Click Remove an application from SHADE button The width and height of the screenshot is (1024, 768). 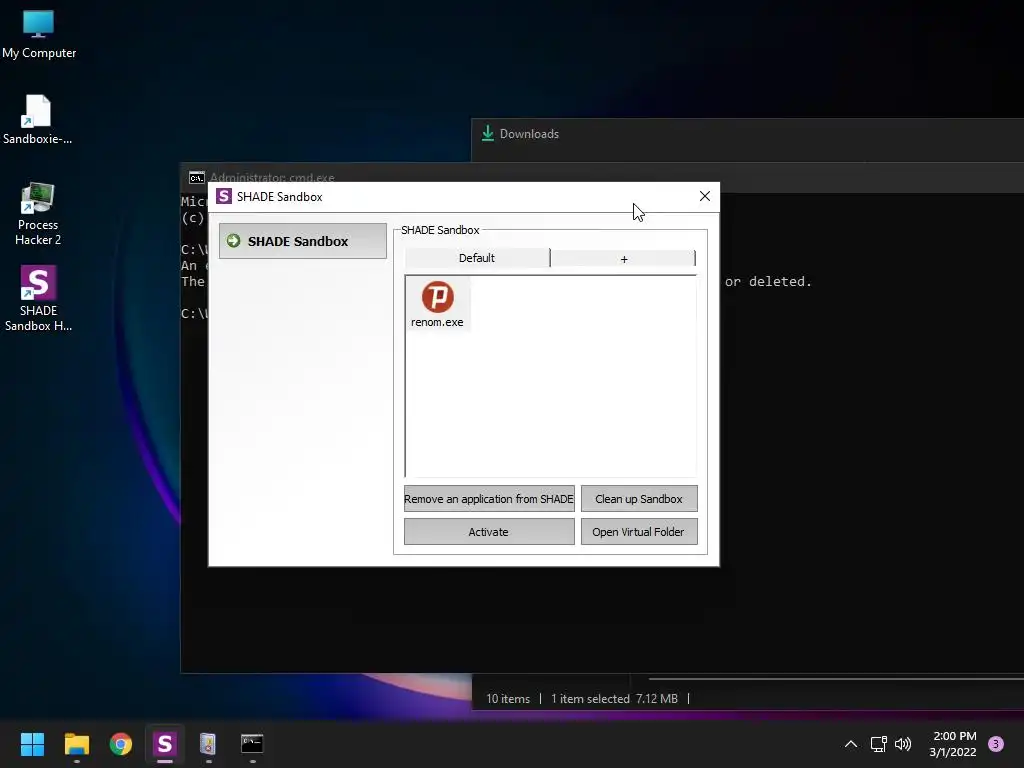(x=489, y=499)
